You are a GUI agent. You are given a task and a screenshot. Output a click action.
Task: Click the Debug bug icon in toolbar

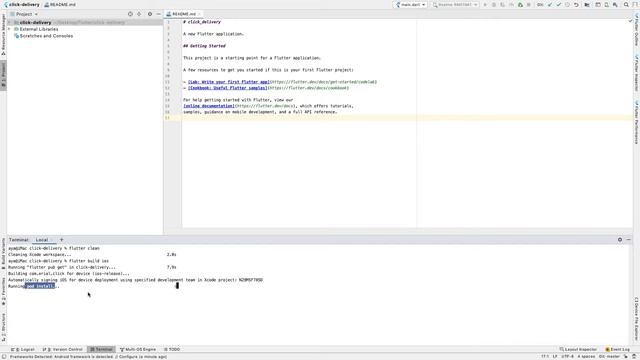(x=494, y=4)
